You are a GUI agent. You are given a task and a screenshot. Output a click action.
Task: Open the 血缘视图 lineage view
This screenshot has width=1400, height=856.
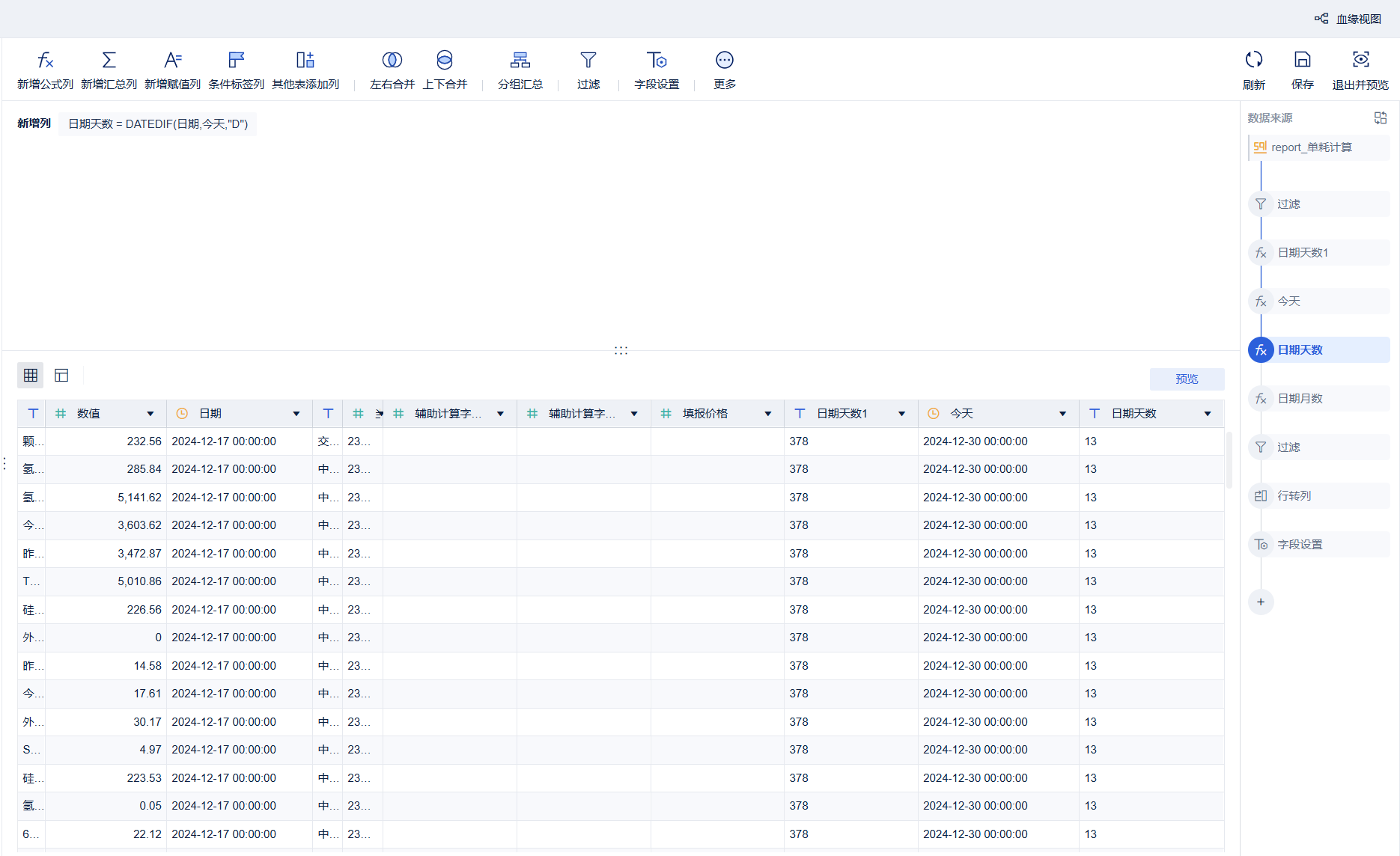[x=1348, y=19]
